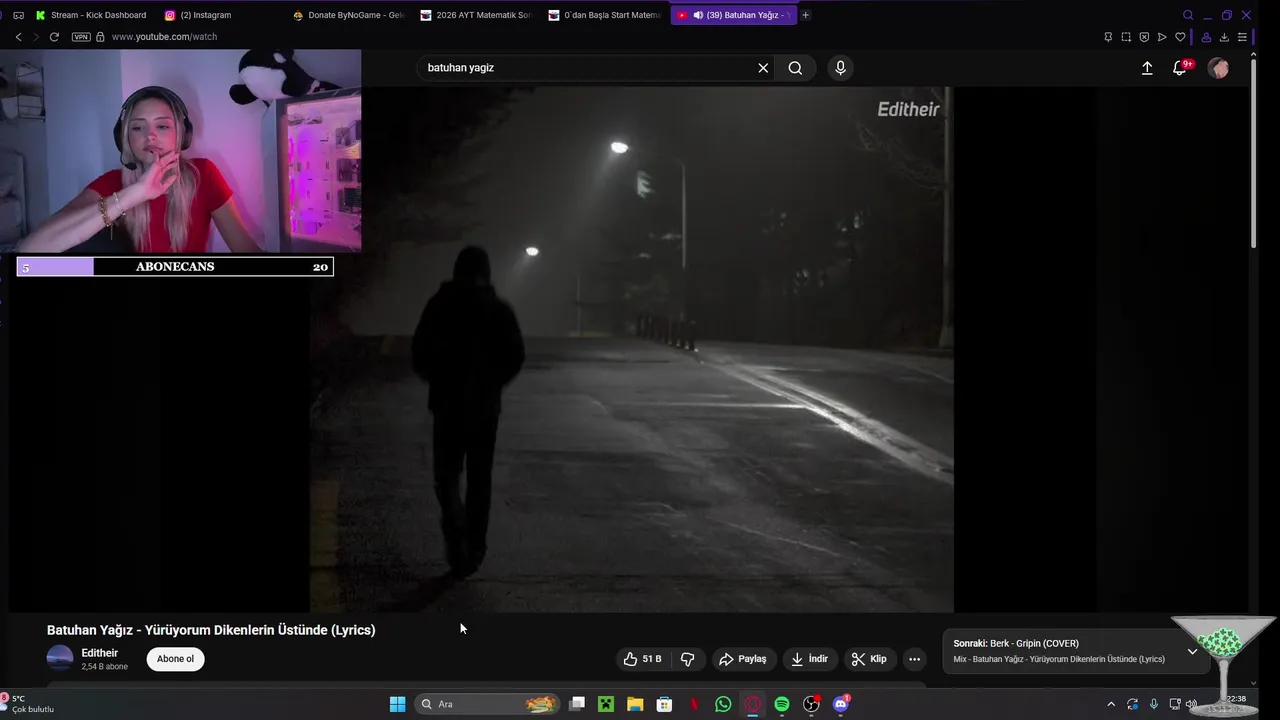
Task: Click the tray microphone icon
Action: 1154,704
